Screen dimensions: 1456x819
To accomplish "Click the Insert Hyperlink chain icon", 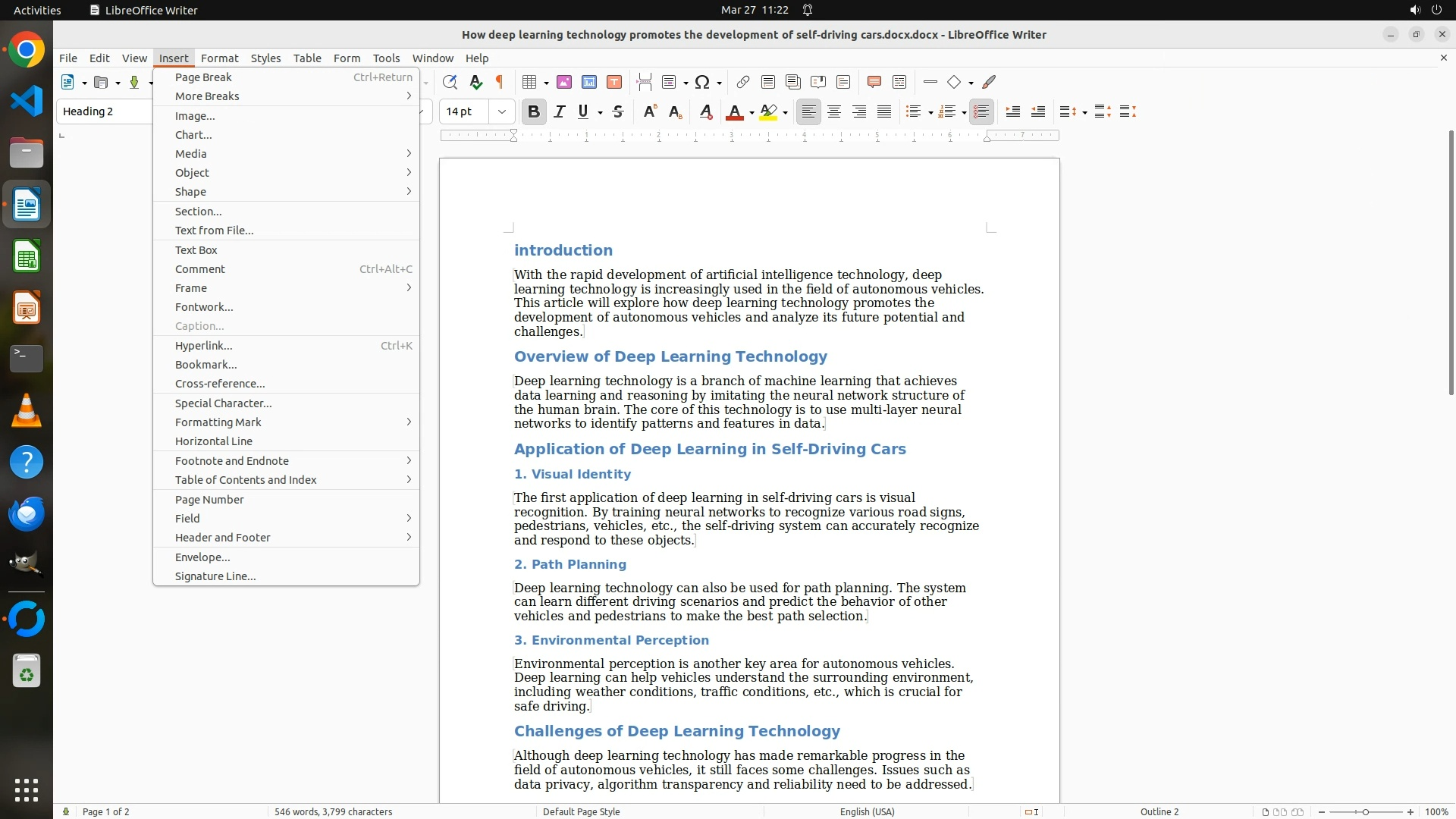I will [743, 82].
